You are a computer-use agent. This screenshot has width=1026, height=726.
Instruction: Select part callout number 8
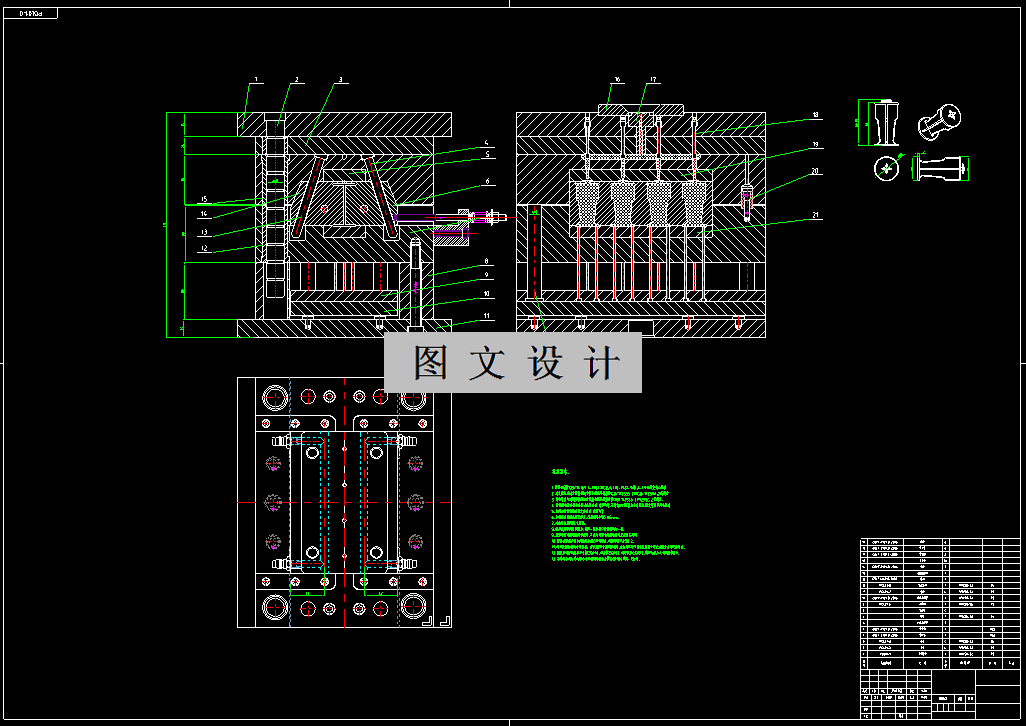[486, 261]
